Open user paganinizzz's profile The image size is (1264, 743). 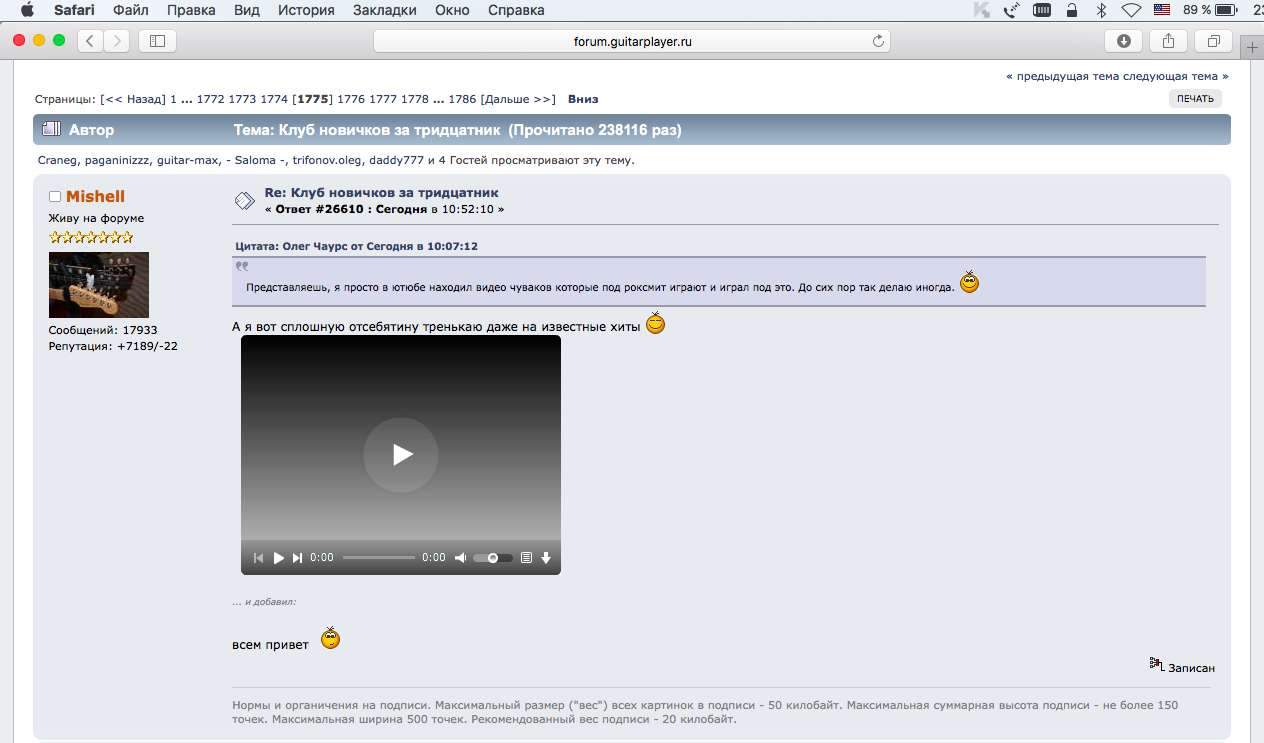click(x=115, y=160)
